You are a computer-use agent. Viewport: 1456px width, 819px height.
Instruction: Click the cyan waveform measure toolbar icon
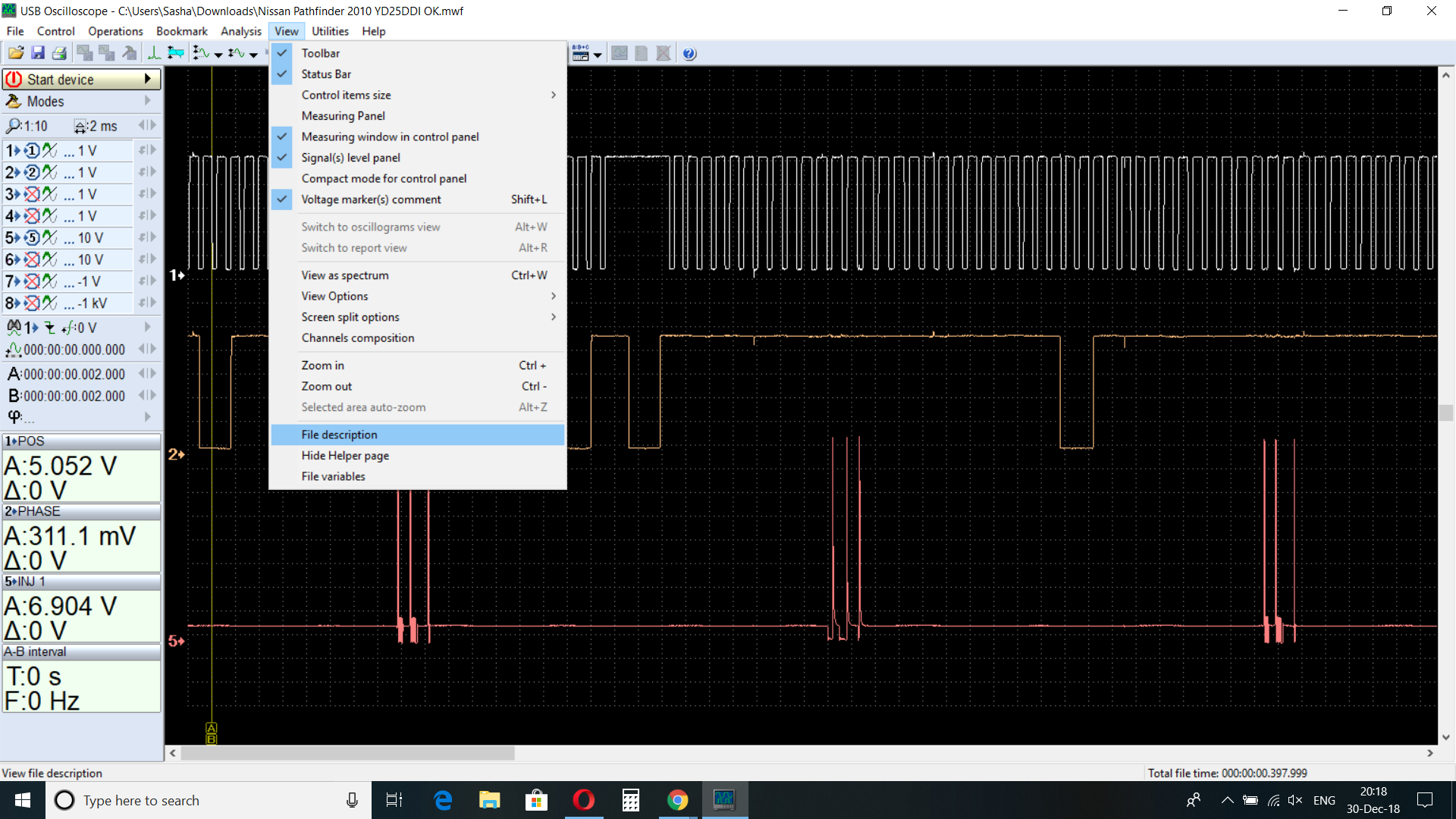point(176,53)
